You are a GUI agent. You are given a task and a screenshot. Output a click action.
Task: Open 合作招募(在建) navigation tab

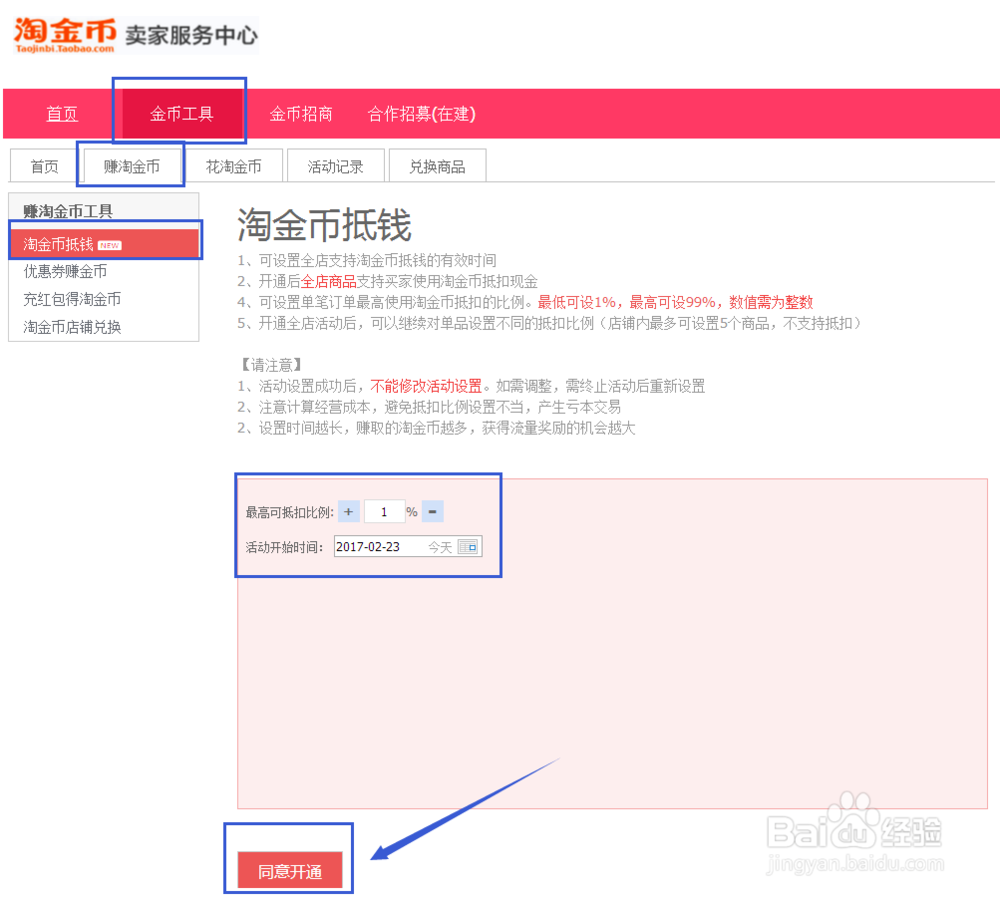(x=422, y=114)
